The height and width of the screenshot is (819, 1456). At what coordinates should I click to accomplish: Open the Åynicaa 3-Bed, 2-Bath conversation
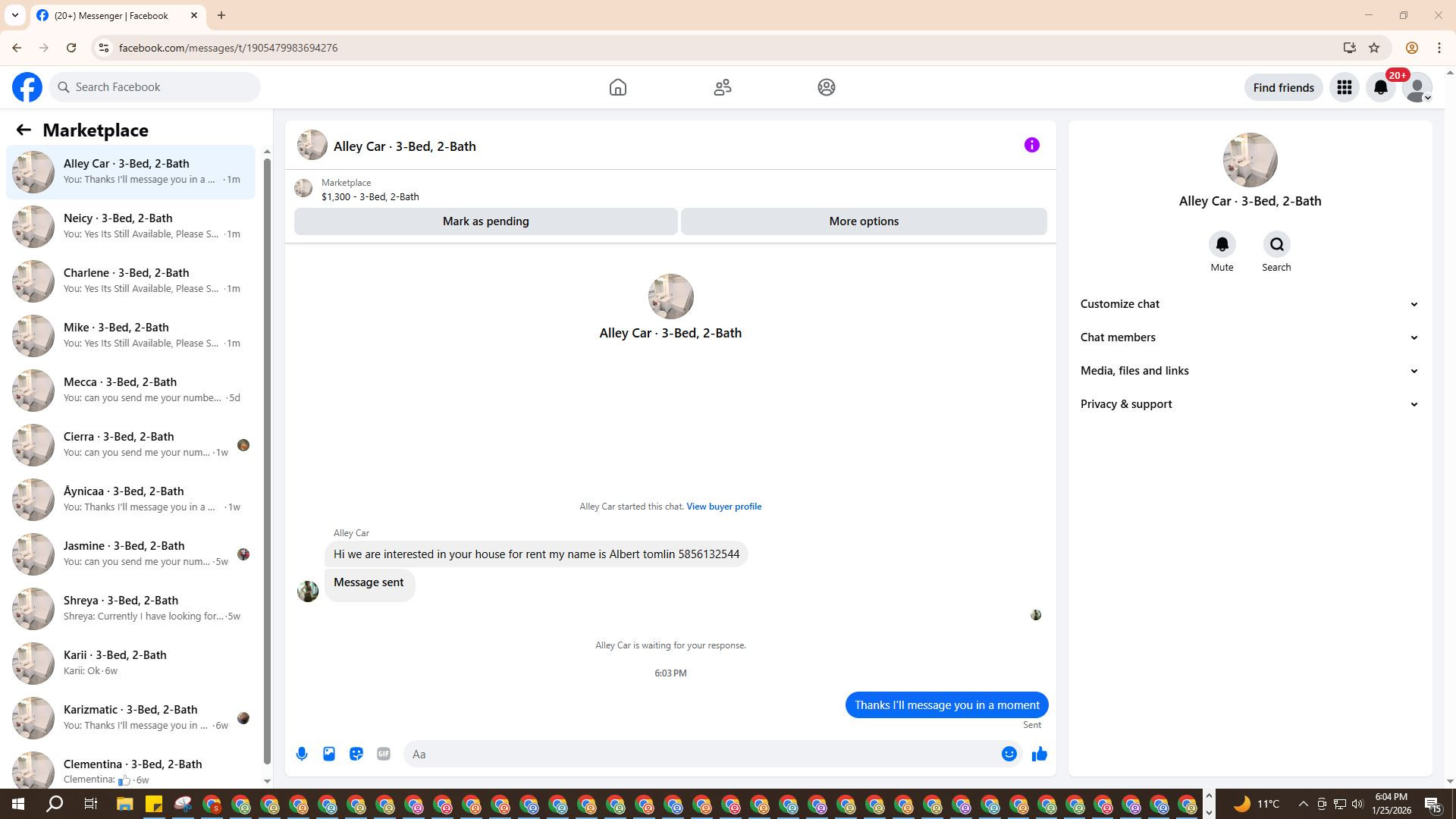point(130,499)
